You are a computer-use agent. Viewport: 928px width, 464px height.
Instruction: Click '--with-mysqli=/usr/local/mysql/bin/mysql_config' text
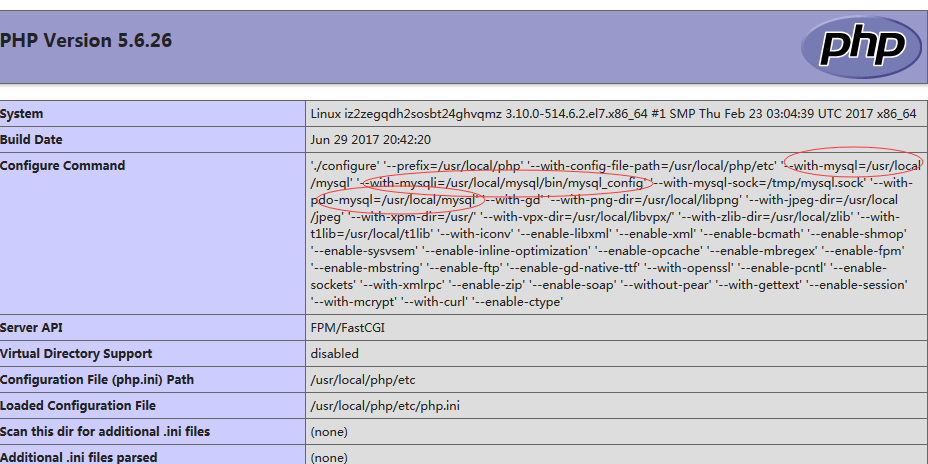click(503, 183)
